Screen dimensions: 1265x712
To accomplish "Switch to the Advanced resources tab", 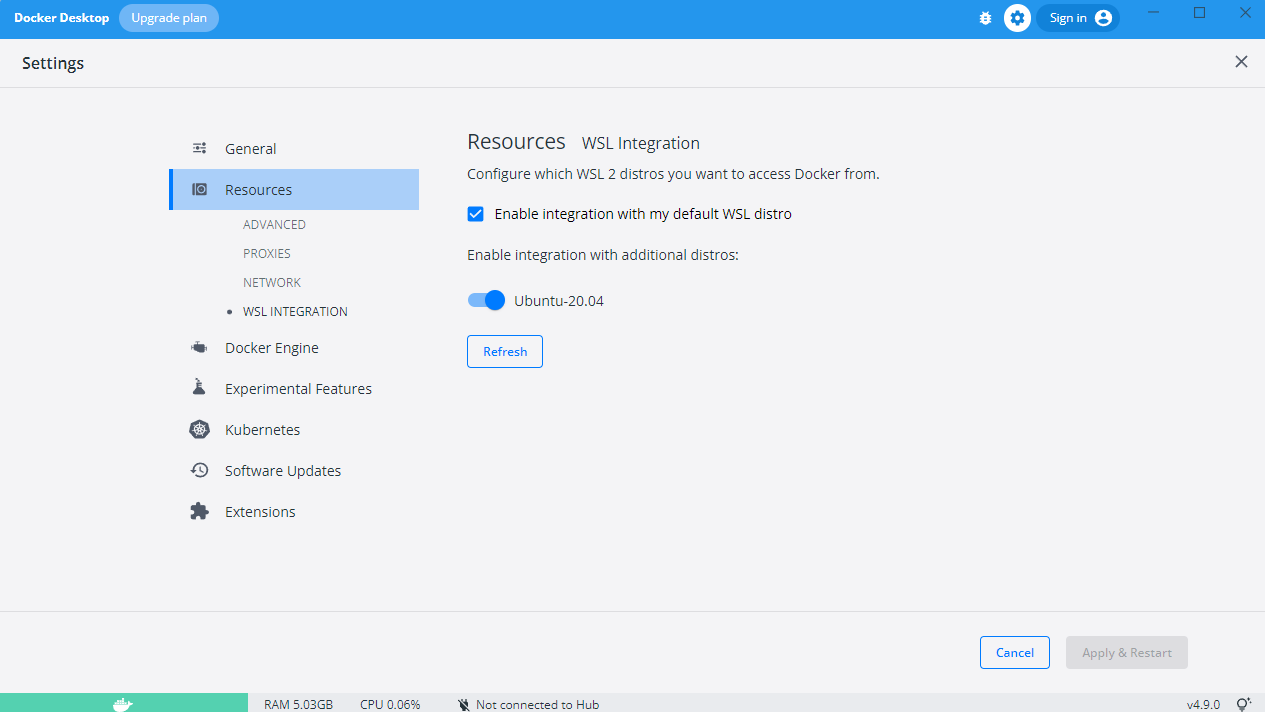I will pyautogui.click(x=274, y=224).
